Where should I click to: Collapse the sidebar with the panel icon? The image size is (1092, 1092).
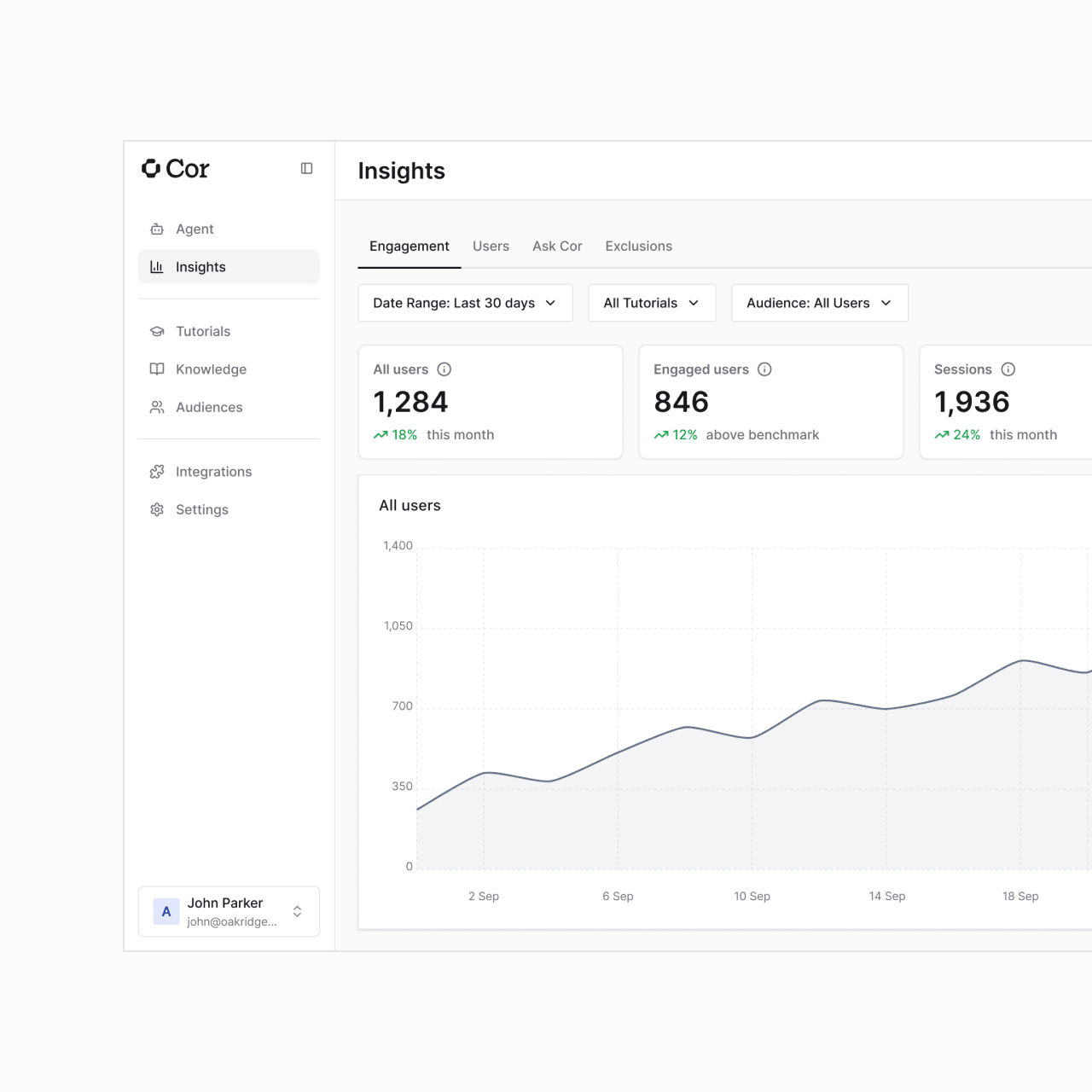coord(307,169)
